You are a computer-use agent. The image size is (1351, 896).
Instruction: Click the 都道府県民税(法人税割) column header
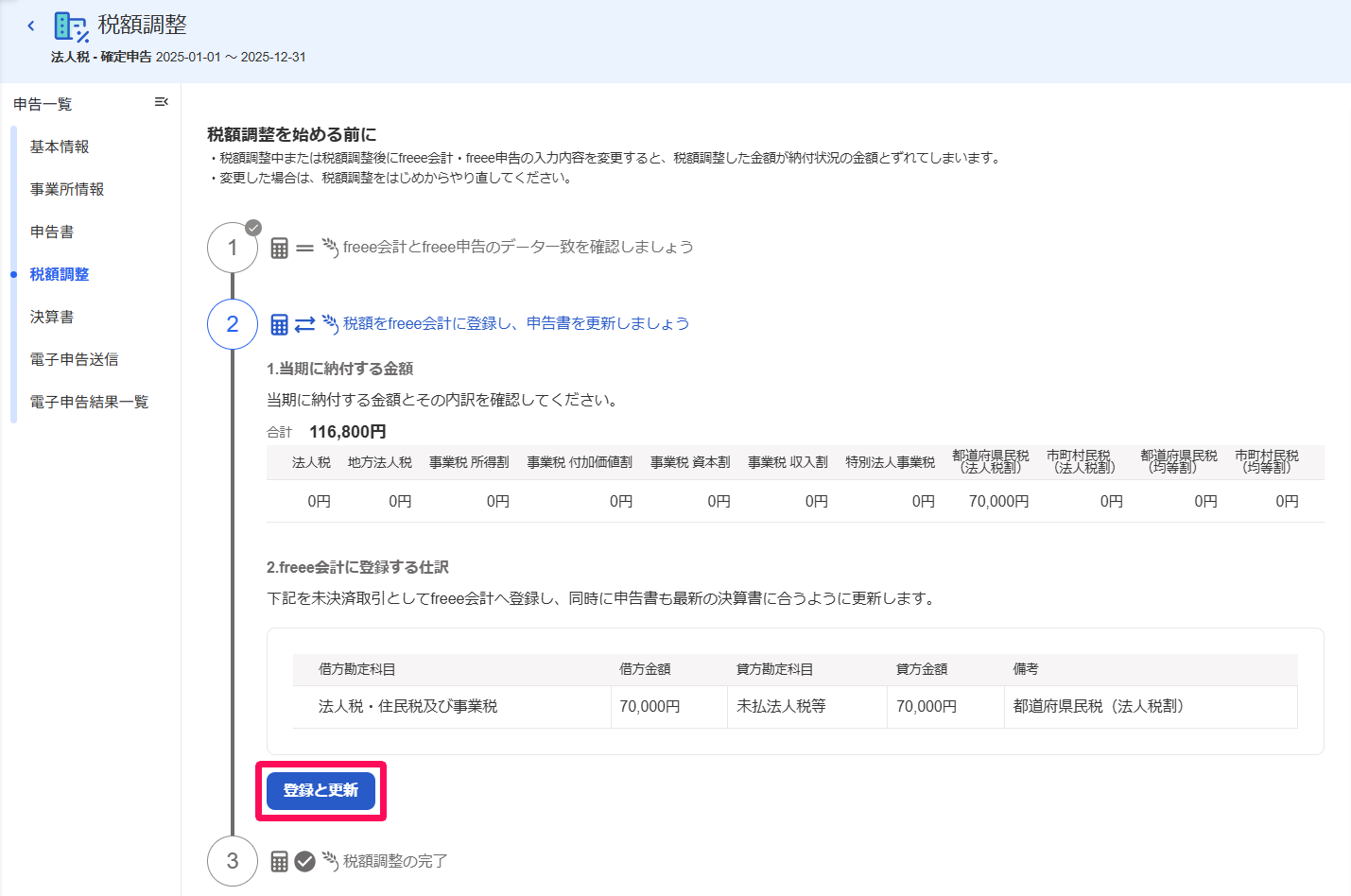[x=991, y=461]
